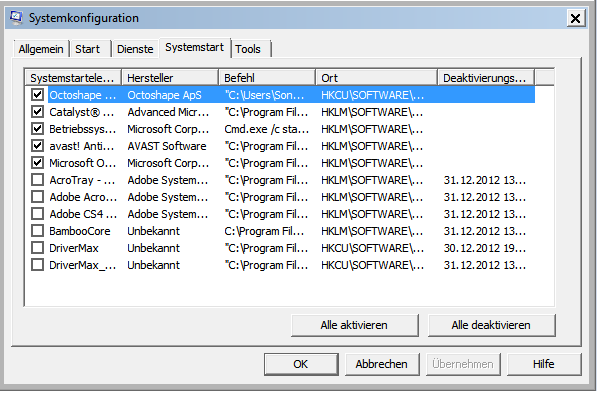Enable the DriverMax startup checkbox
The height and width of the screenshot is (394, 598).
point(37,248)
